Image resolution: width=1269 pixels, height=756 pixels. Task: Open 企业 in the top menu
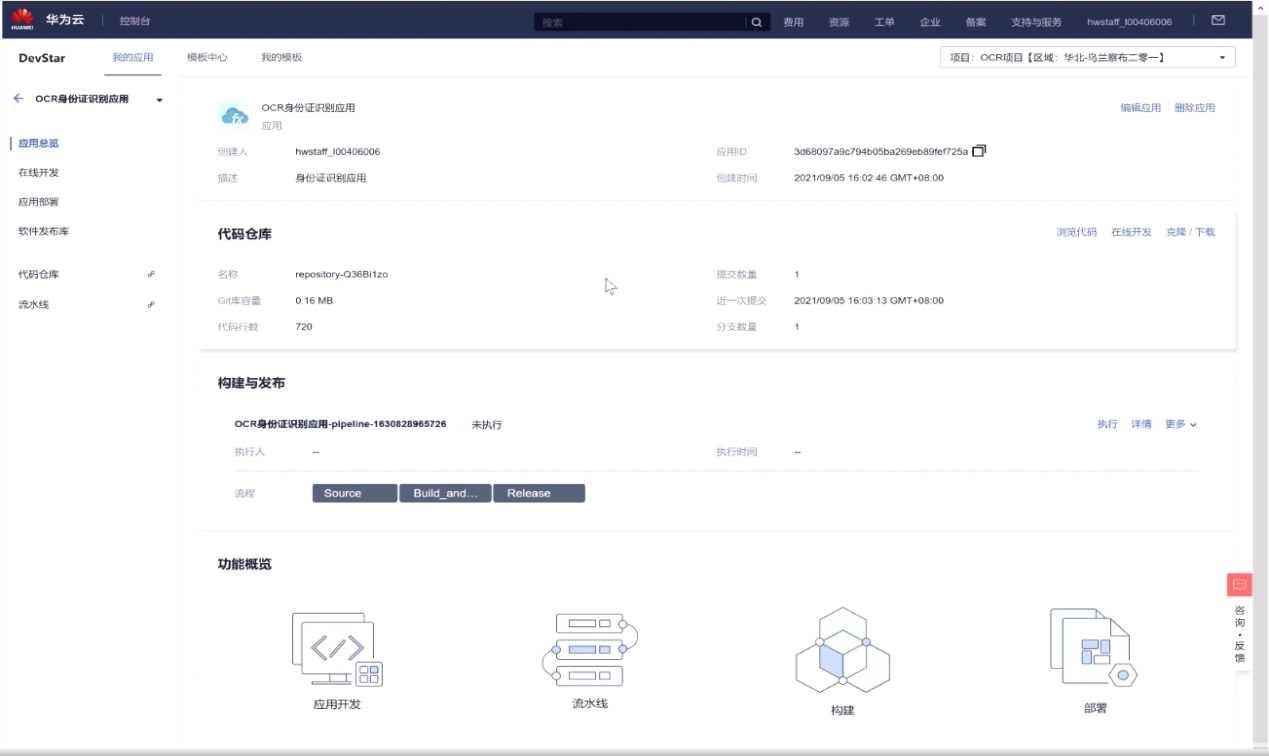pos(930,22)
